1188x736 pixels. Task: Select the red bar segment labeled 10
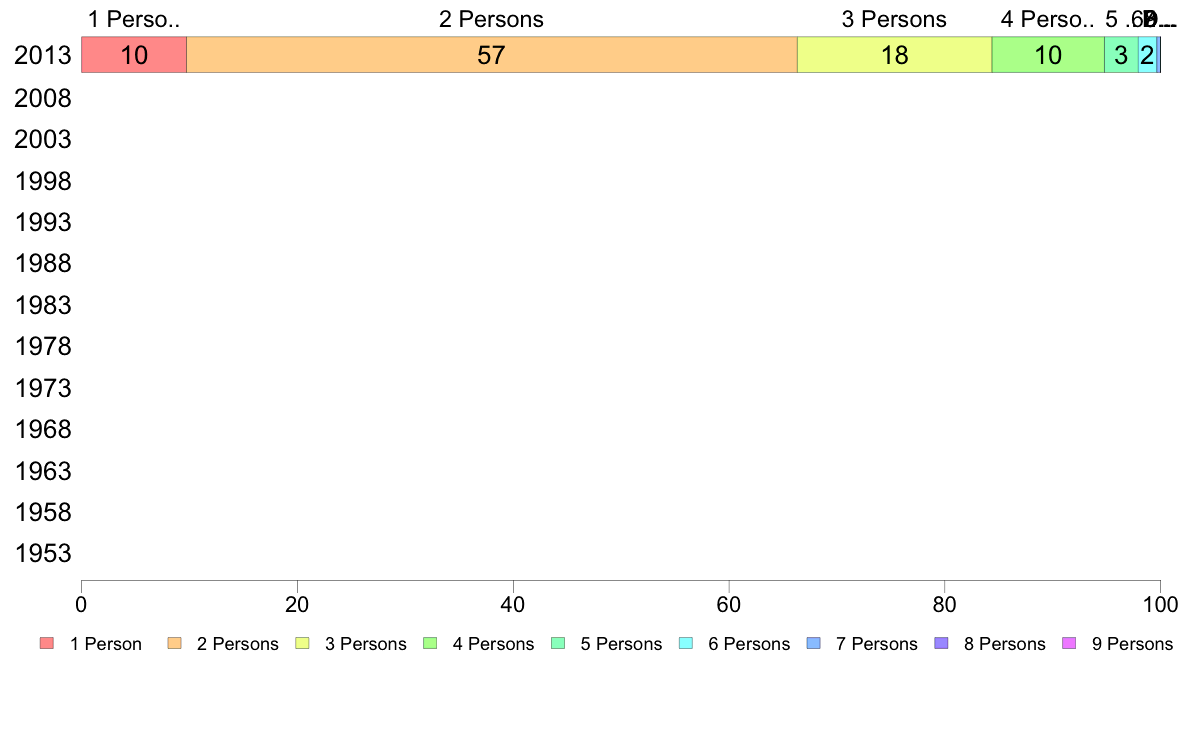pos(134,55)
